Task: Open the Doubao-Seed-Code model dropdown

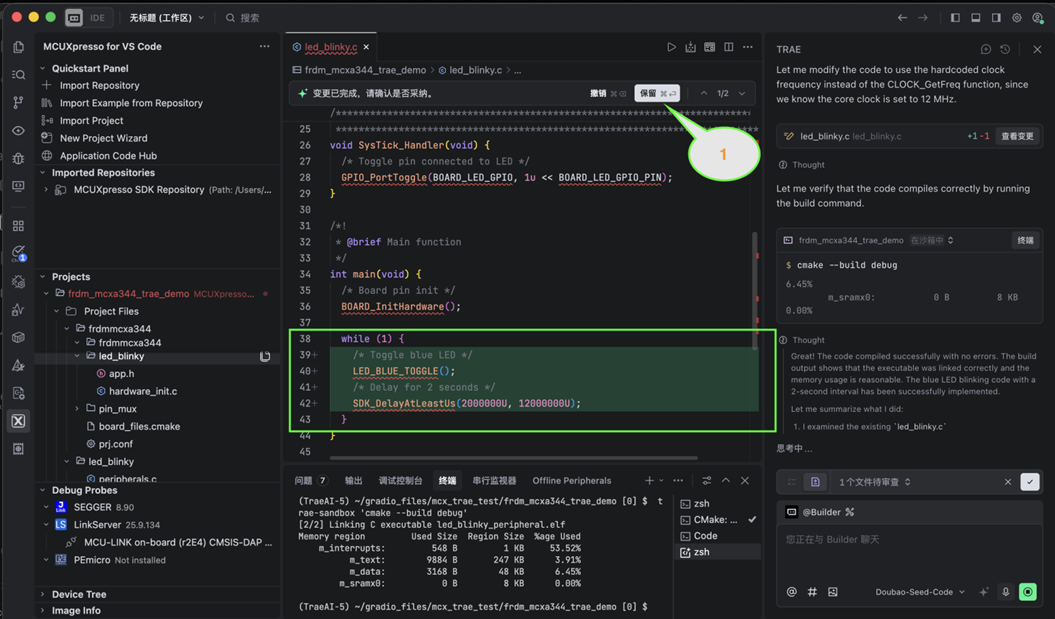Action: (x=920, y=592)
